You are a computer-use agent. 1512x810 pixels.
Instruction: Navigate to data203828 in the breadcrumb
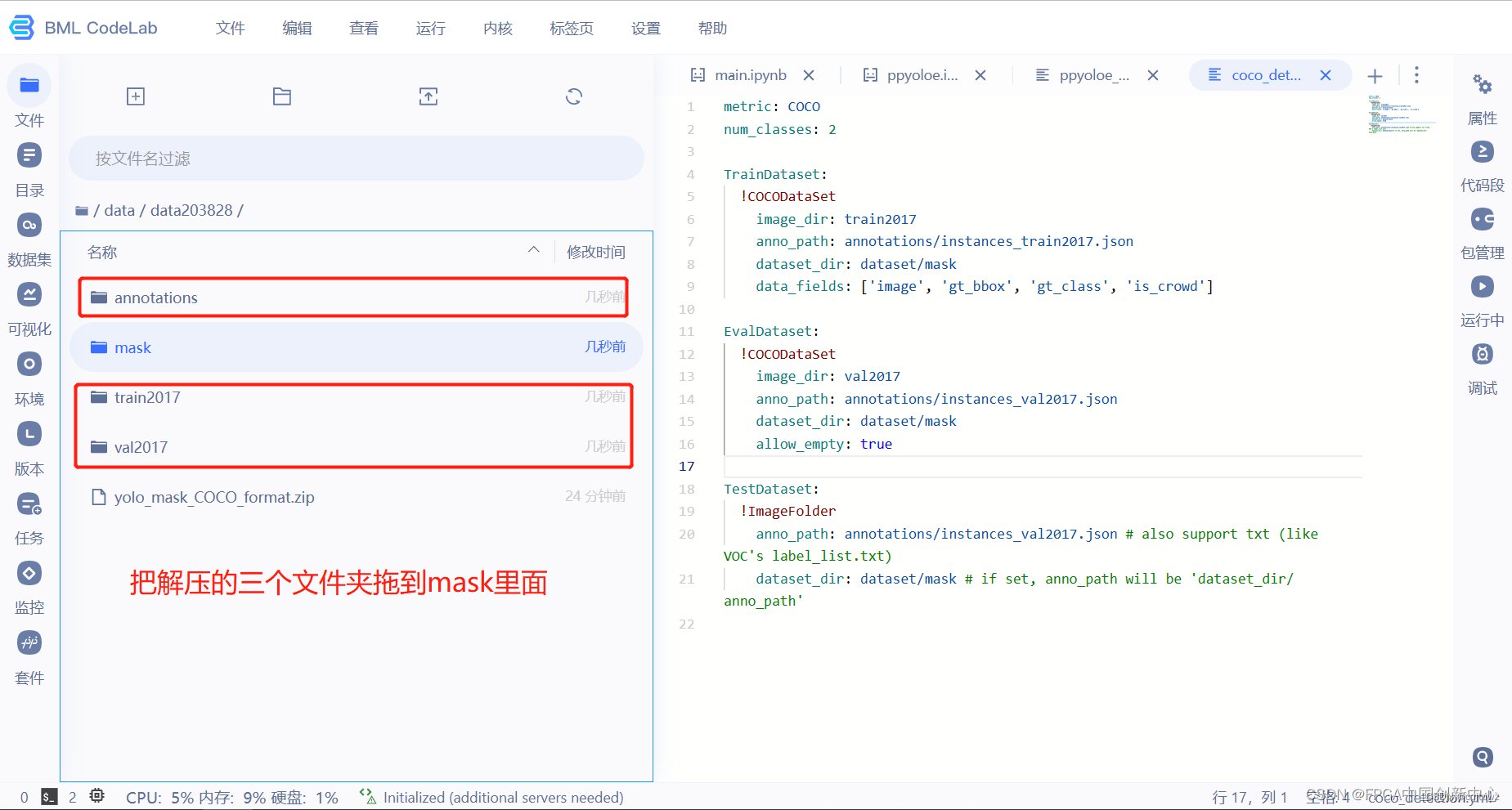(191, 211)
